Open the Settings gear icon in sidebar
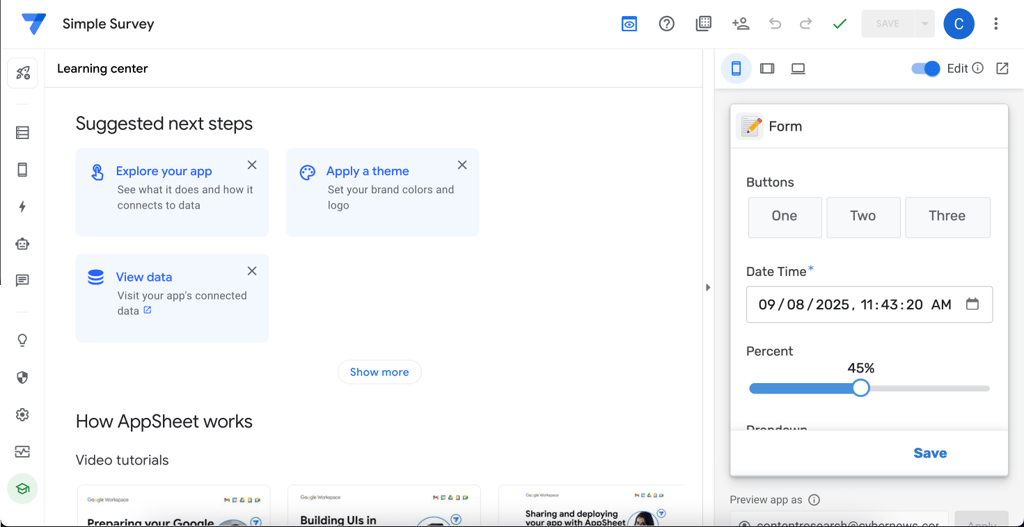This screenshot has width=1024, height=527. point(22,415)
